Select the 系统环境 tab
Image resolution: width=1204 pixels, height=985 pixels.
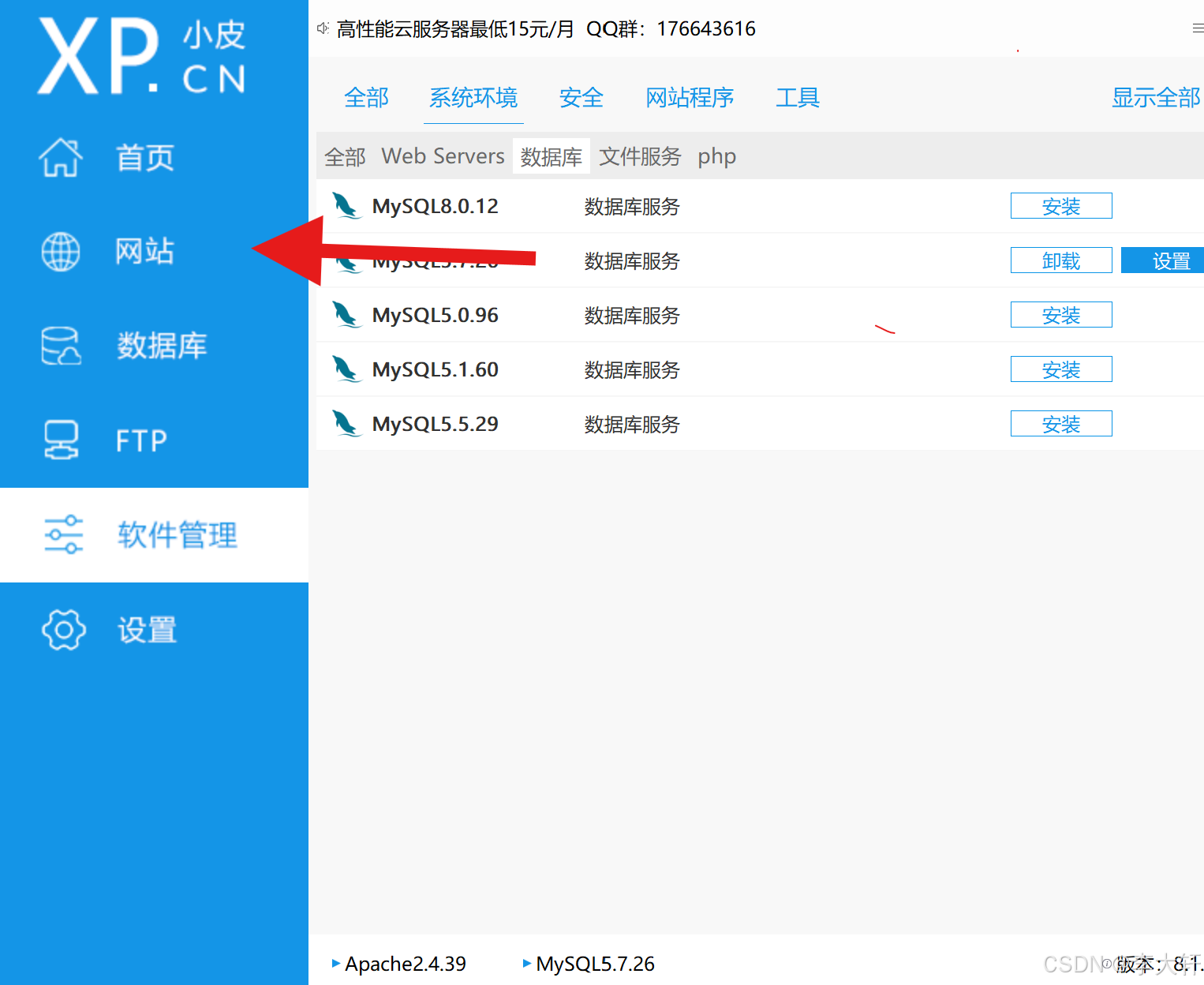coord(473,98)
